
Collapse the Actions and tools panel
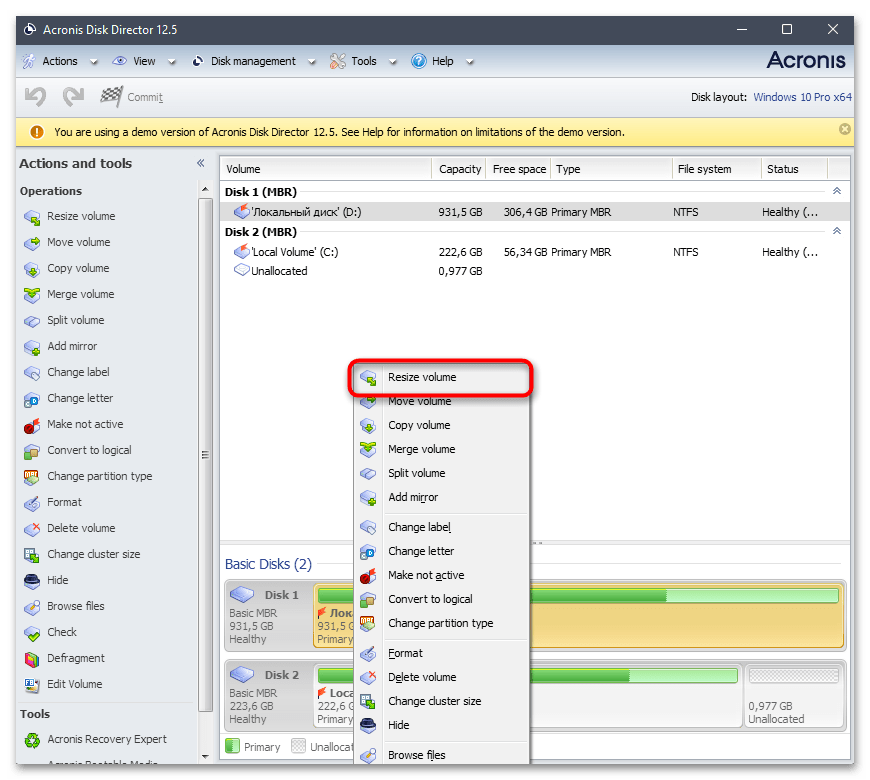(x=200, y=163)
